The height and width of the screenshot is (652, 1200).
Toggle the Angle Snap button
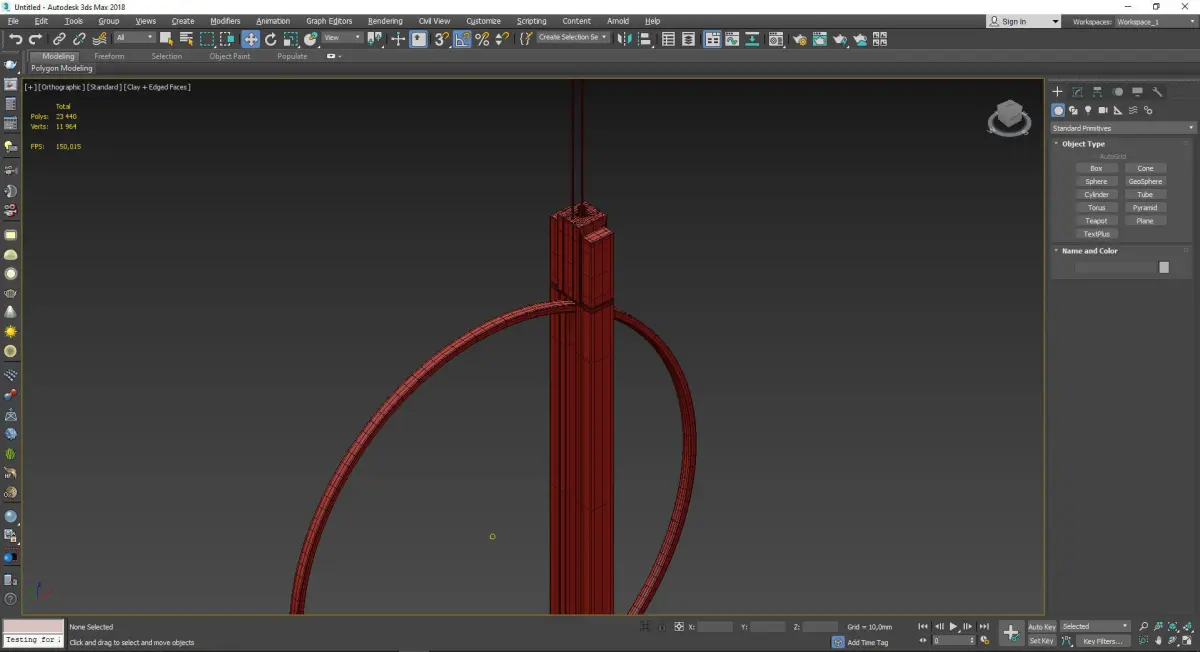pos(462,39)
